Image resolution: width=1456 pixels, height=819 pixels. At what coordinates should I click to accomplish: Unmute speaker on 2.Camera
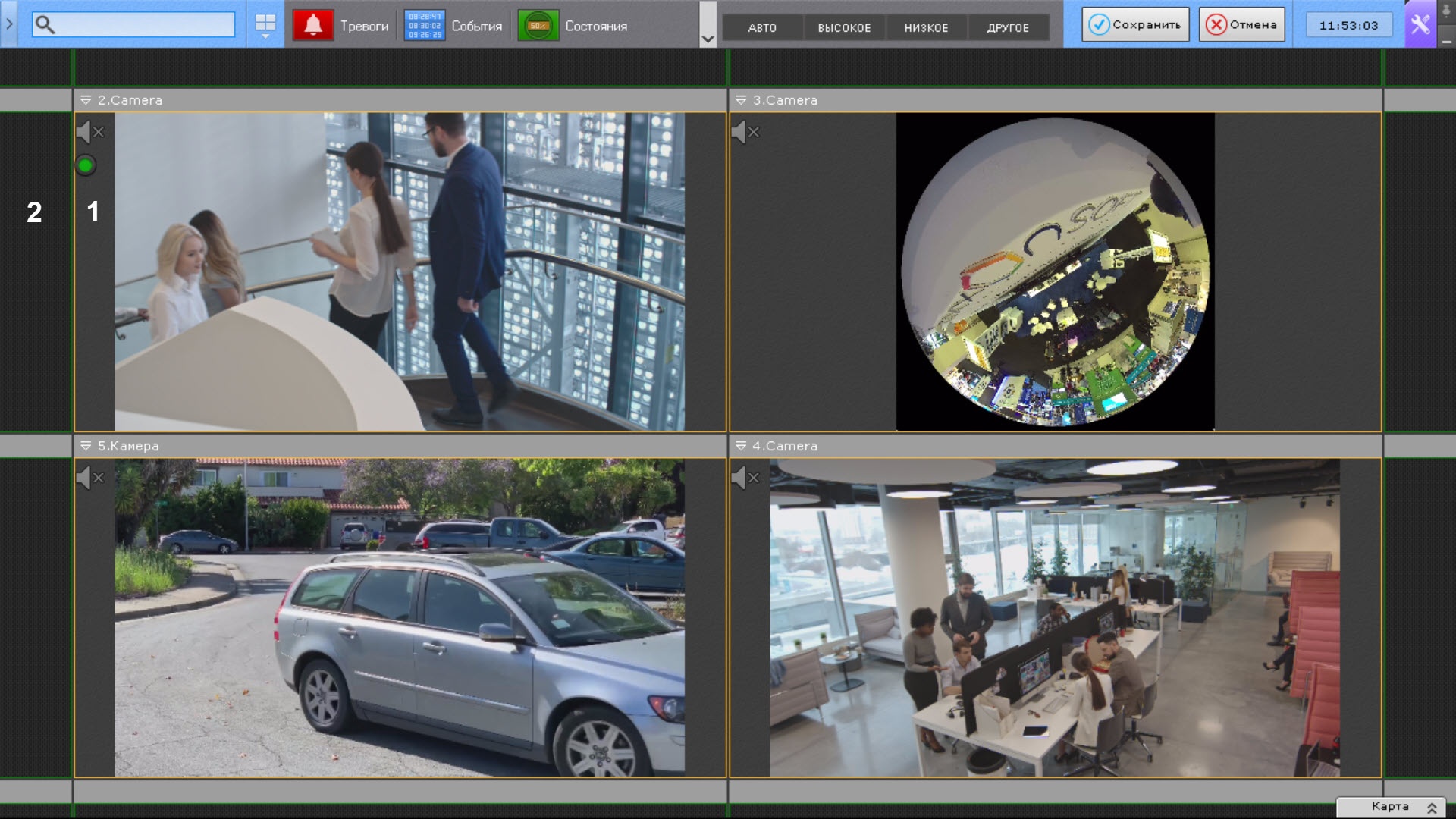[90, 132]
